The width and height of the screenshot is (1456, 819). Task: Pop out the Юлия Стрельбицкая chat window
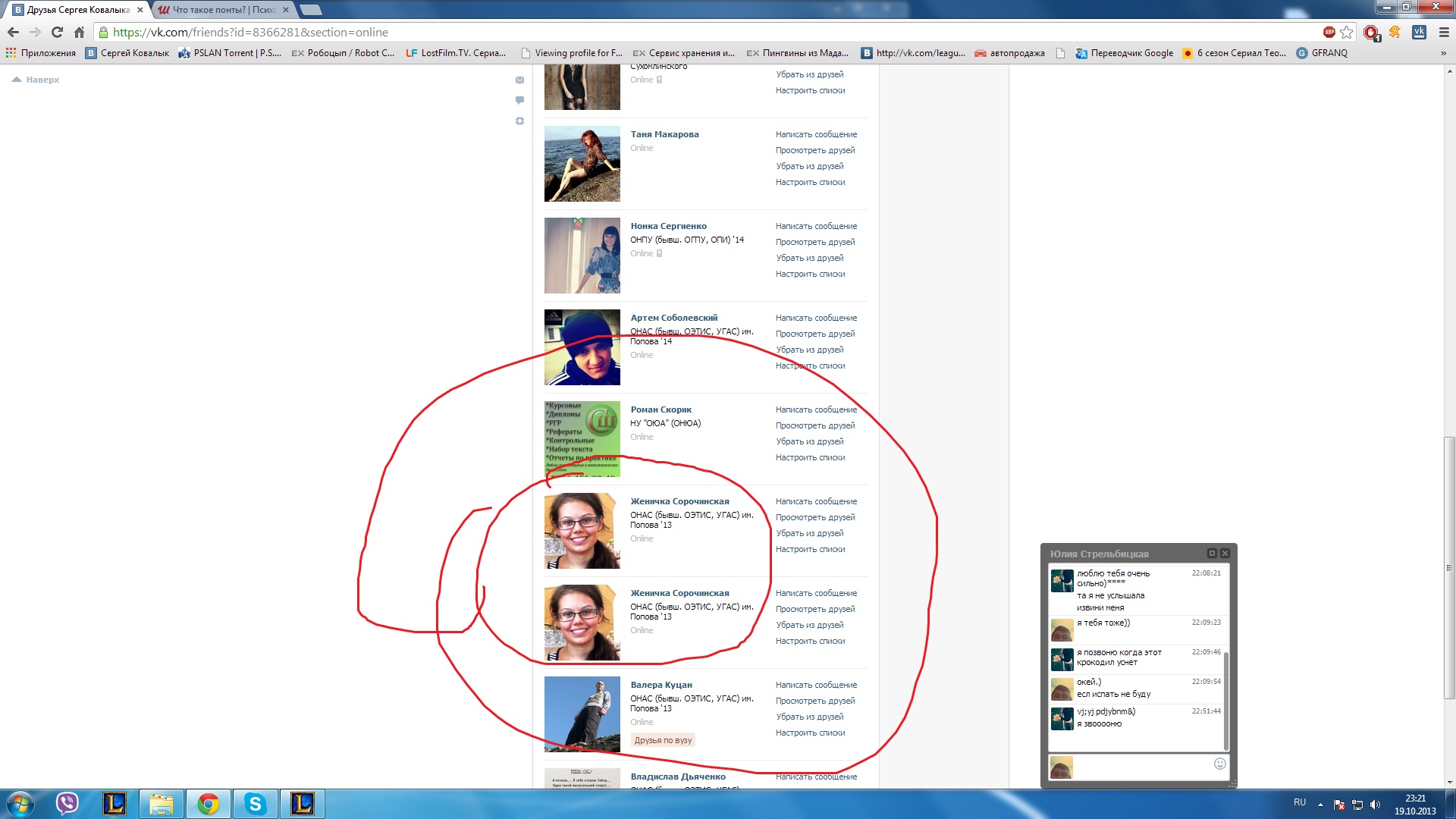pos(1211,554)
